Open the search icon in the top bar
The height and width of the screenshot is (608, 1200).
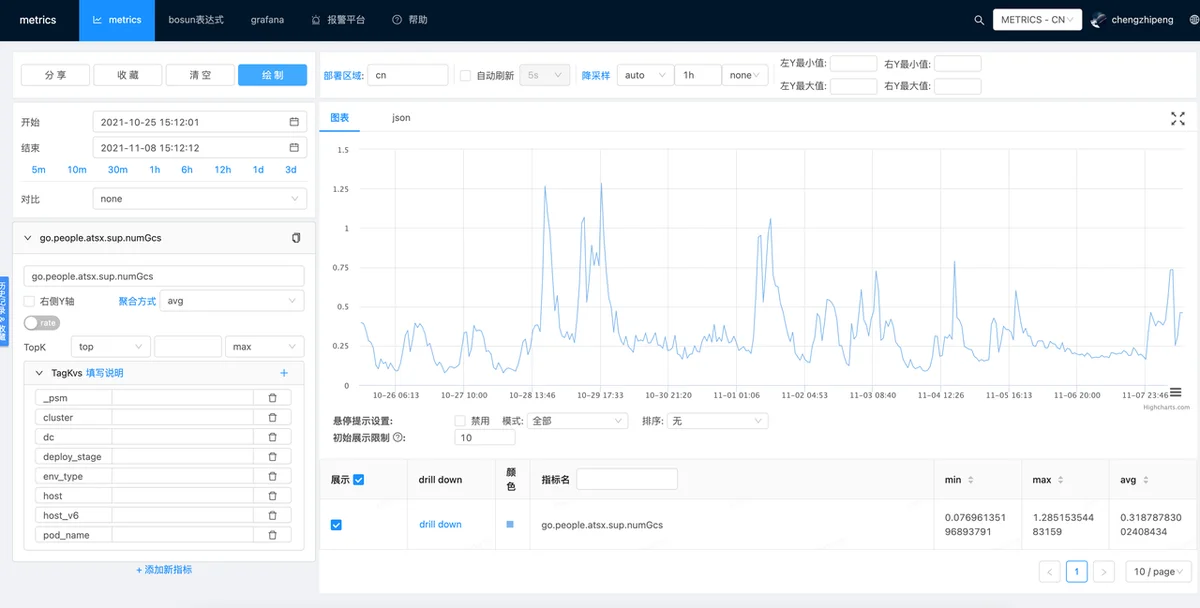(x=979, y=20)
